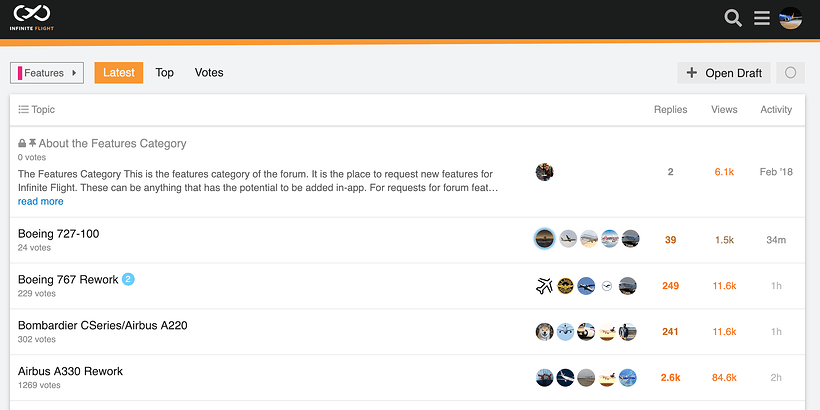Open the hamburger menu icon
The image size is (820, 410).
point(762,18)
